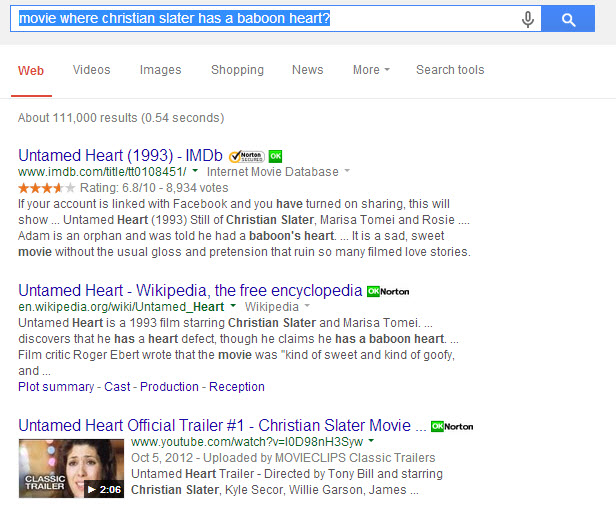Open Search tools options
This screenshot has height=508, width=616.
450,70
